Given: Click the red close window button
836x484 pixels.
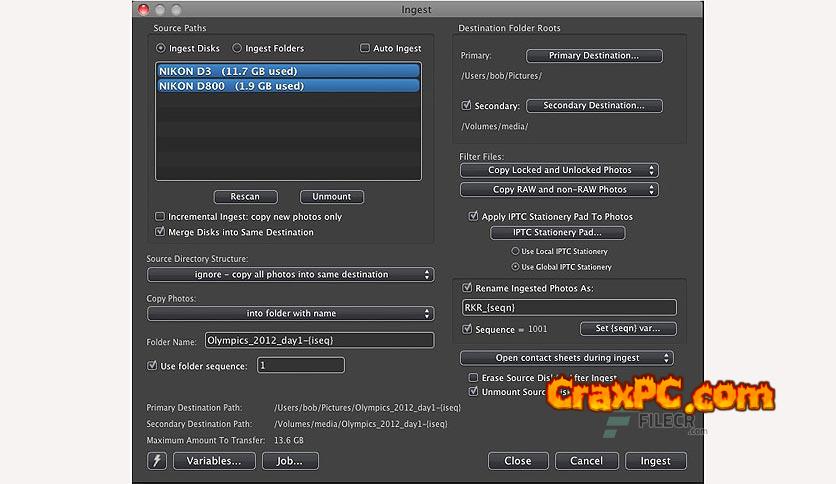Looking at the screenshot, I should pos(144,10).
